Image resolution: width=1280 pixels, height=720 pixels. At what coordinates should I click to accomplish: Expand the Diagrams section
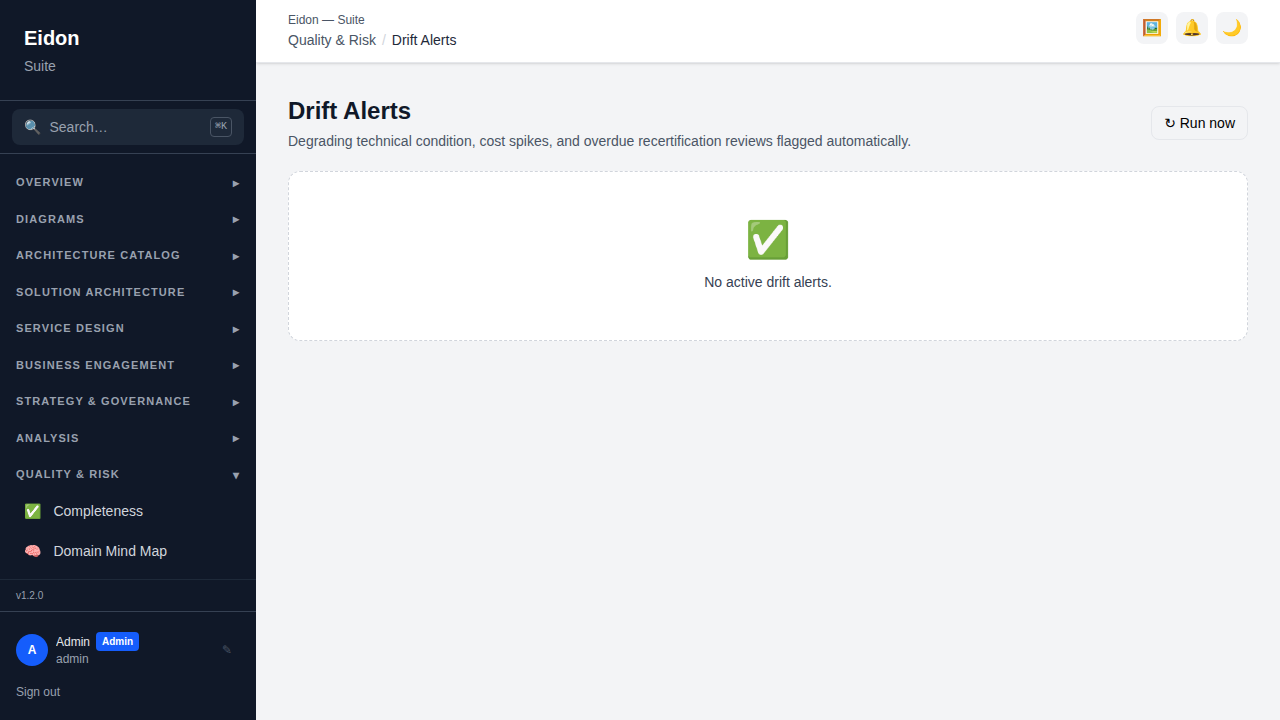(128, 219)
